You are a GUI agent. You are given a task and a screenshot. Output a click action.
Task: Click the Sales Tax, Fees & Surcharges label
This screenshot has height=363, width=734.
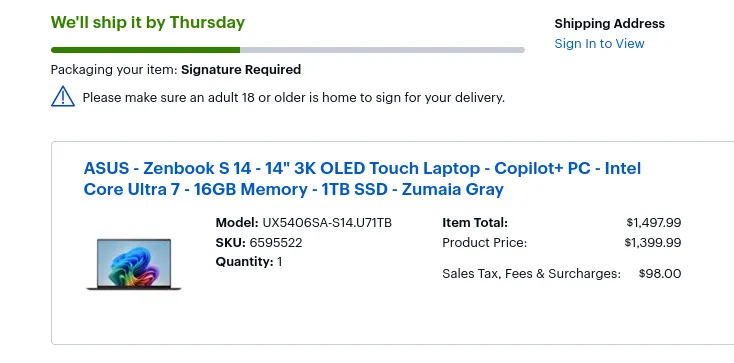[531, 274]
